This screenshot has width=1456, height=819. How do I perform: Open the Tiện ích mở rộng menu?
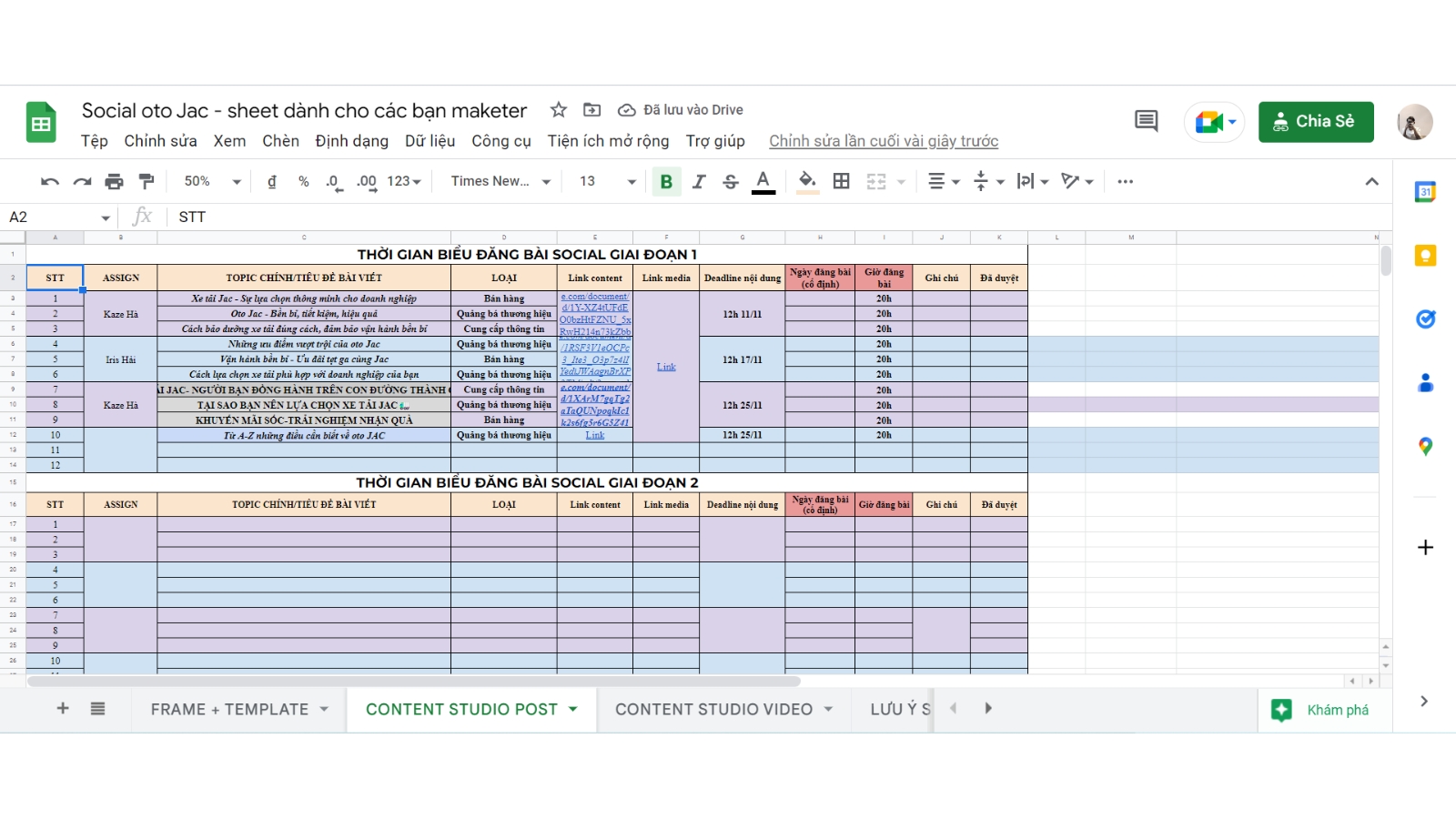[608, 141]
